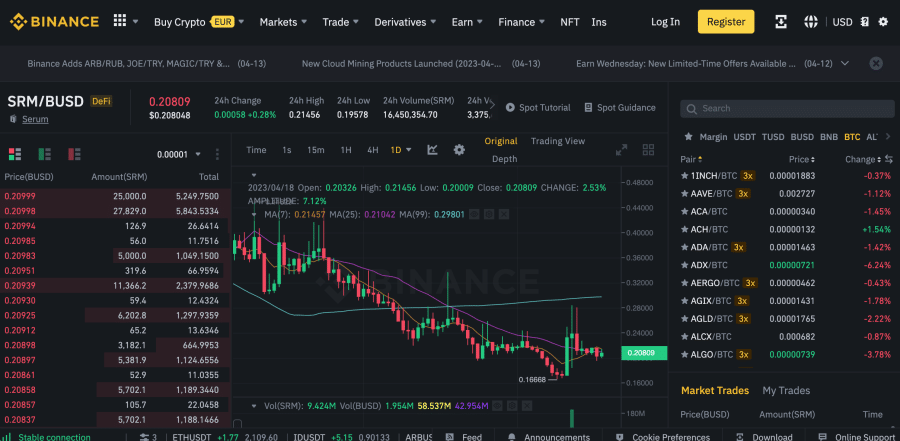Switch chart to Depth tab
900x441 pixels.
pos(505,158)
